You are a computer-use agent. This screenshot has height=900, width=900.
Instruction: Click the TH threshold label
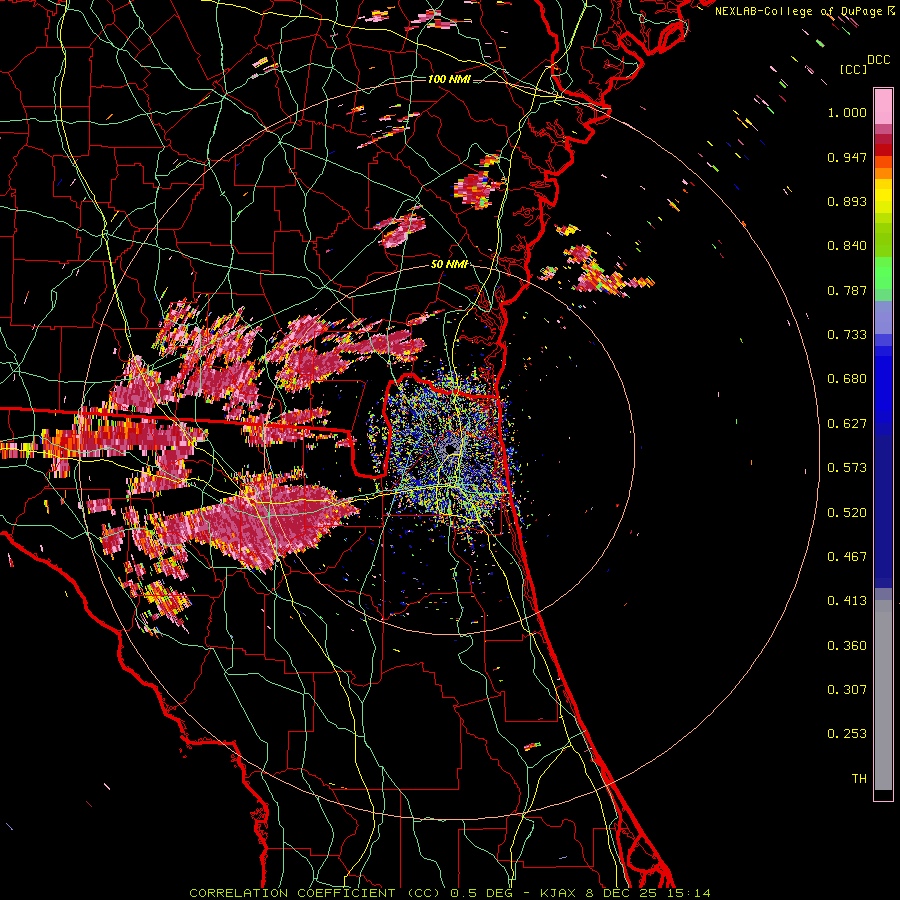tap(859, 779)
